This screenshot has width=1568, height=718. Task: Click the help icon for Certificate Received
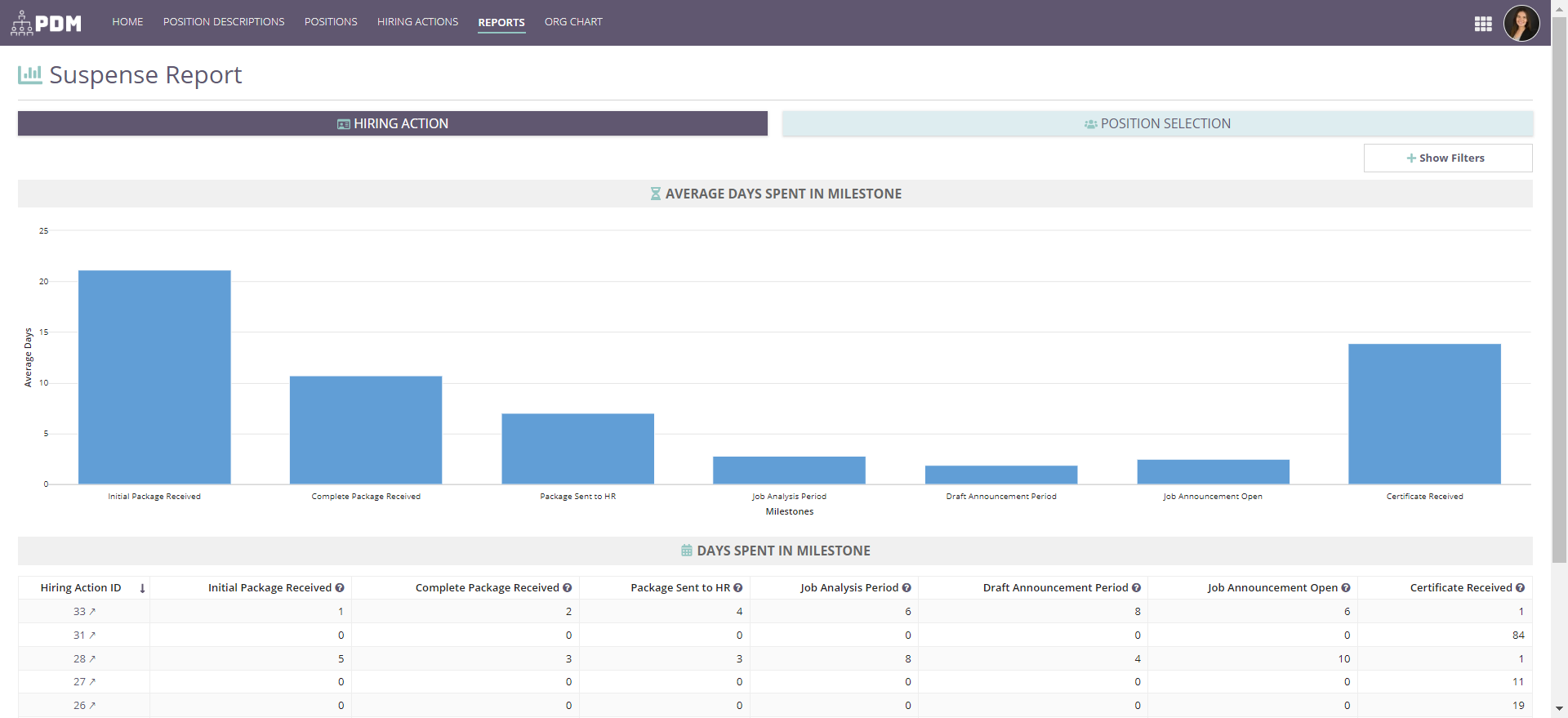(1520, 588)
